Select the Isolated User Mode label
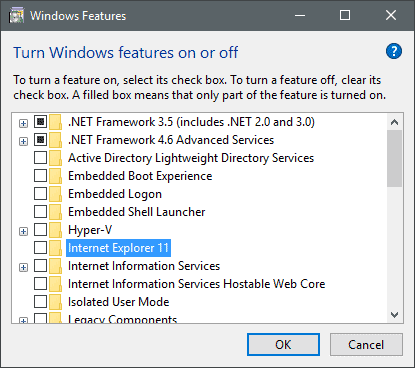 coord(119,302)
